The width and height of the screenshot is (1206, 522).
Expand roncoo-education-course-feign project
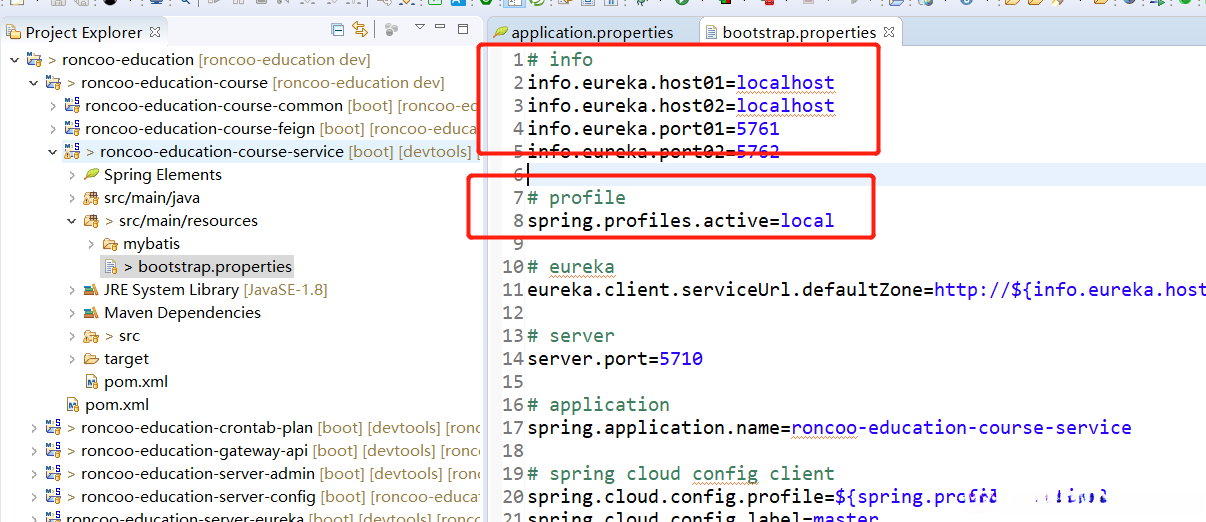[52, 129]
